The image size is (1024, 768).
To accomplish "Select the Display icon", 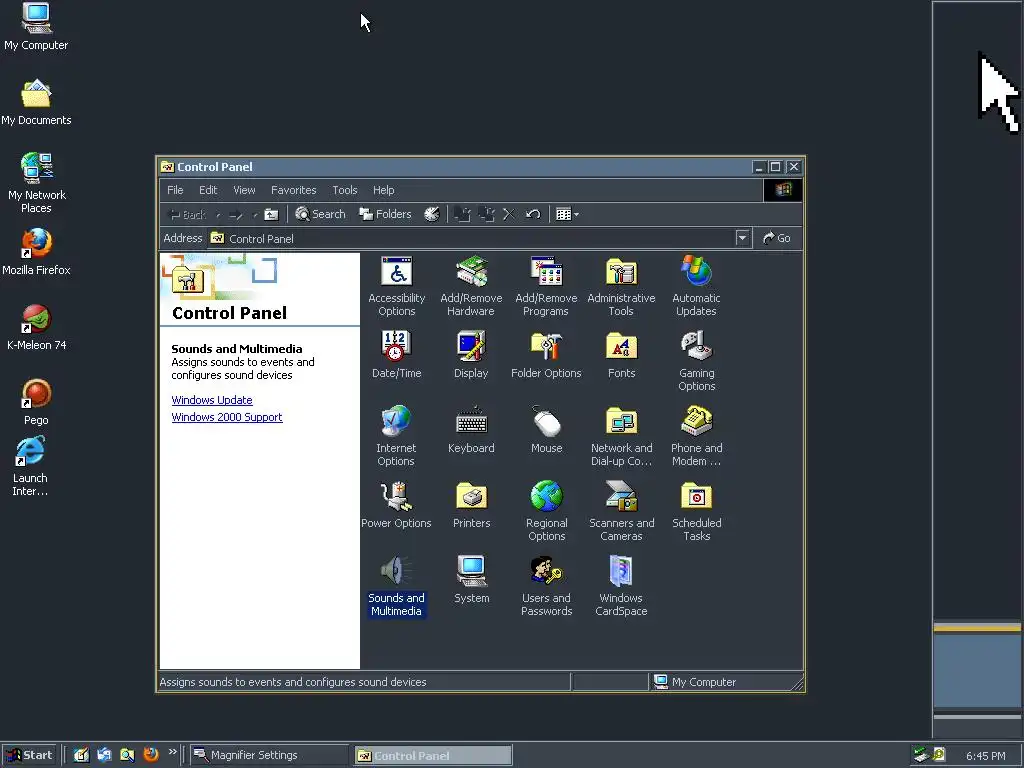I will pyautogui.click(x=471, y=355).
